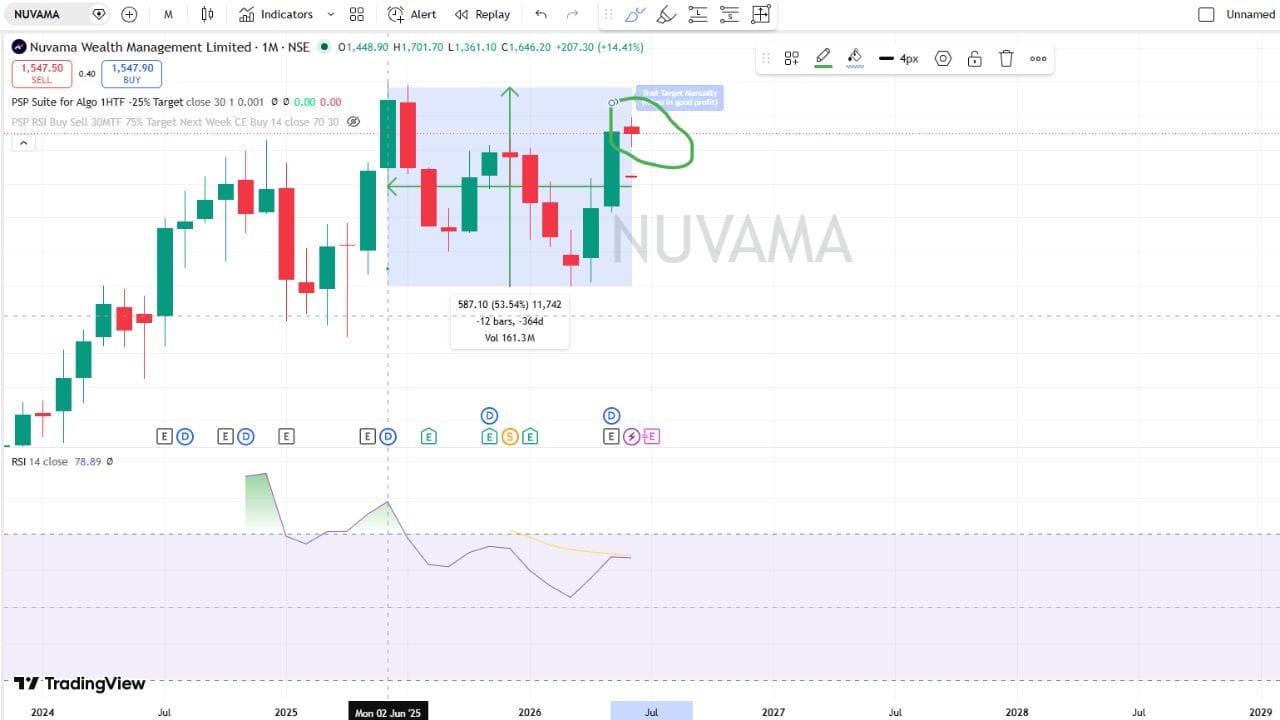
Task: Select the long position tool icon
Action: (697, 14)
